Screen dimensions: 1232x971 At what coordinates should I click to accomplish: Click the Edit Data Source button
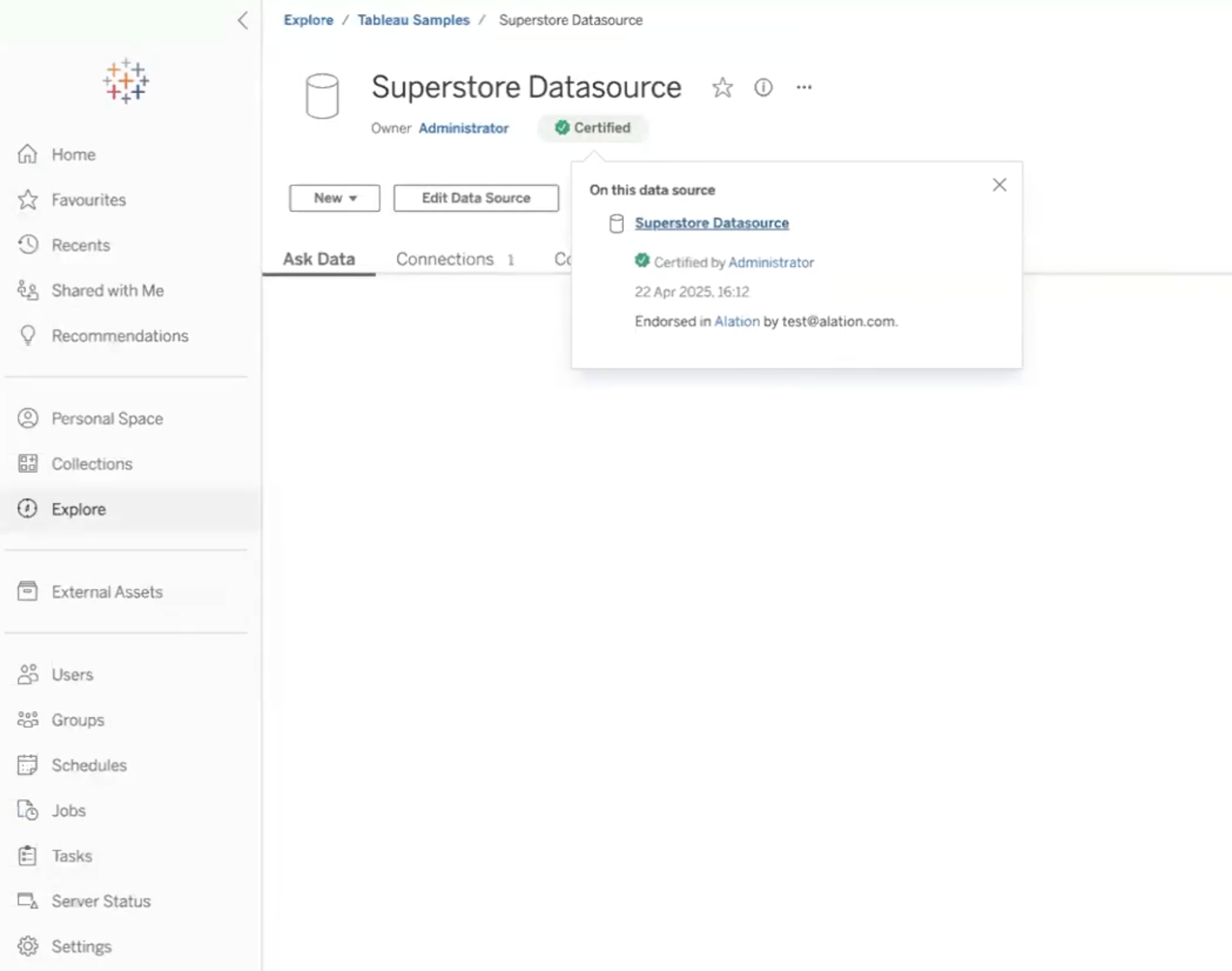pos(476,198)
